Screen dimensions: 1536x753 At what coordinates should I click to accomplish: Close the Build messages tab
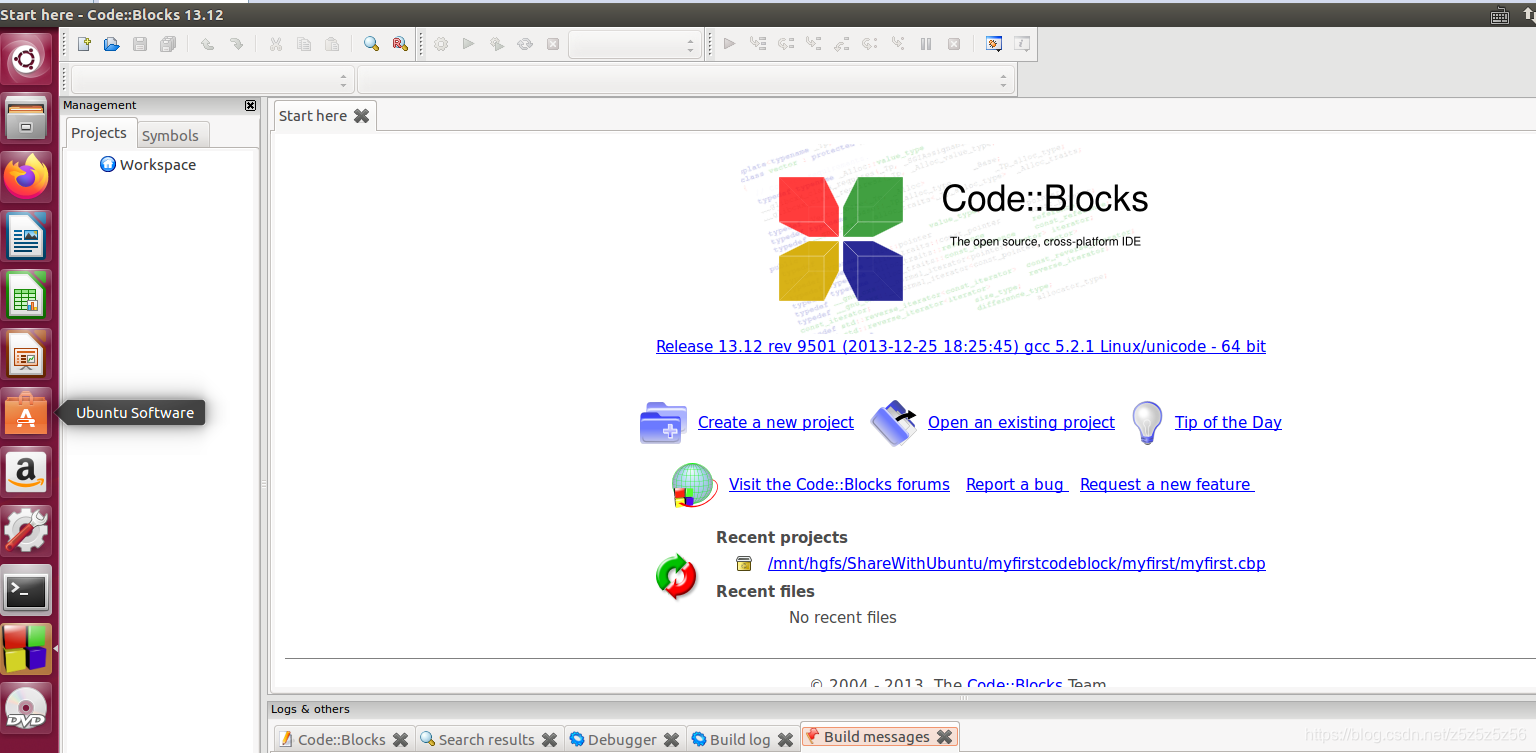[944, 737]
